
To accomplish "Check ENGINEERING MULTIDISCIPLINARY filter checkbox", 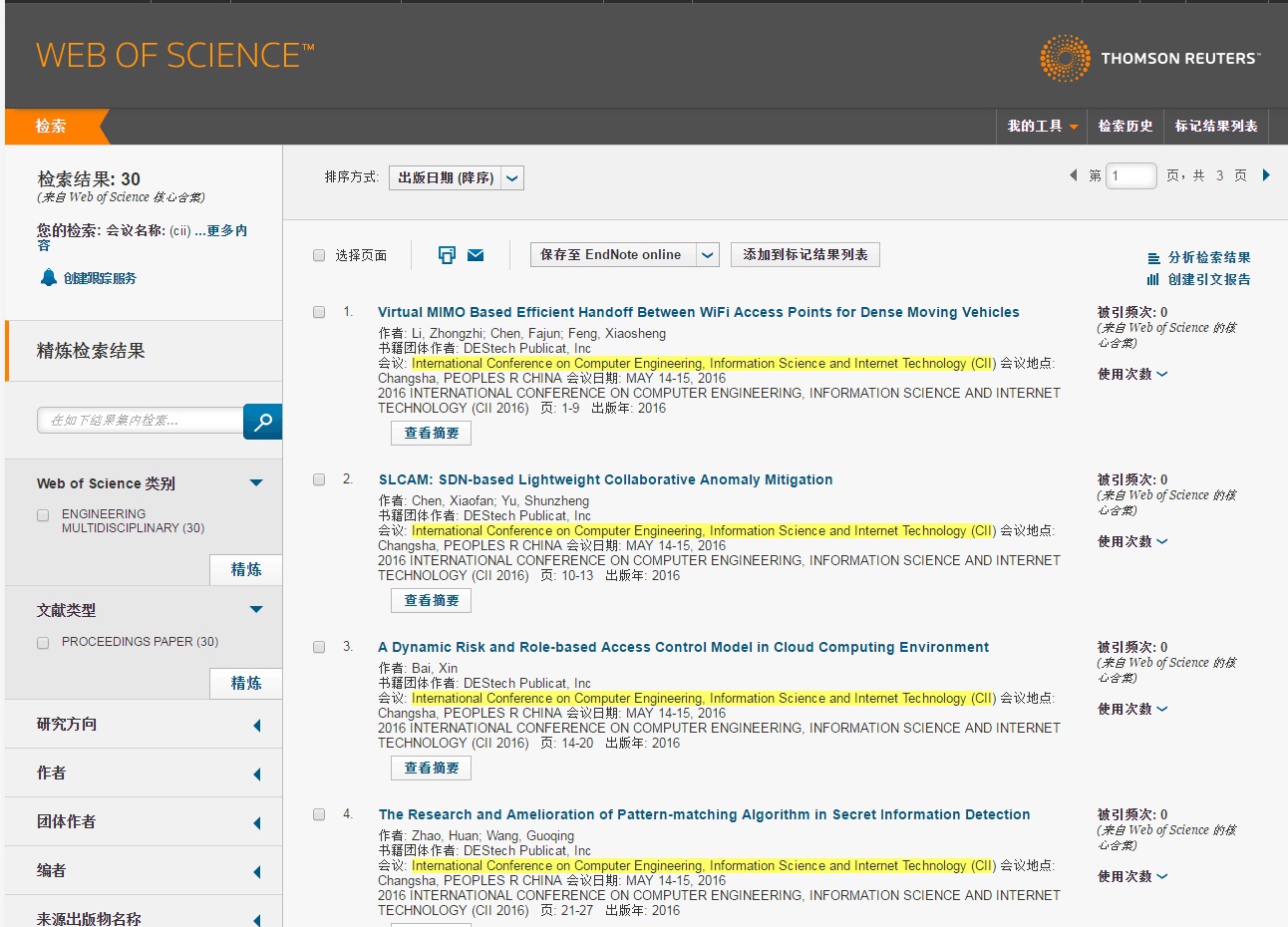I will pos(43,515).
